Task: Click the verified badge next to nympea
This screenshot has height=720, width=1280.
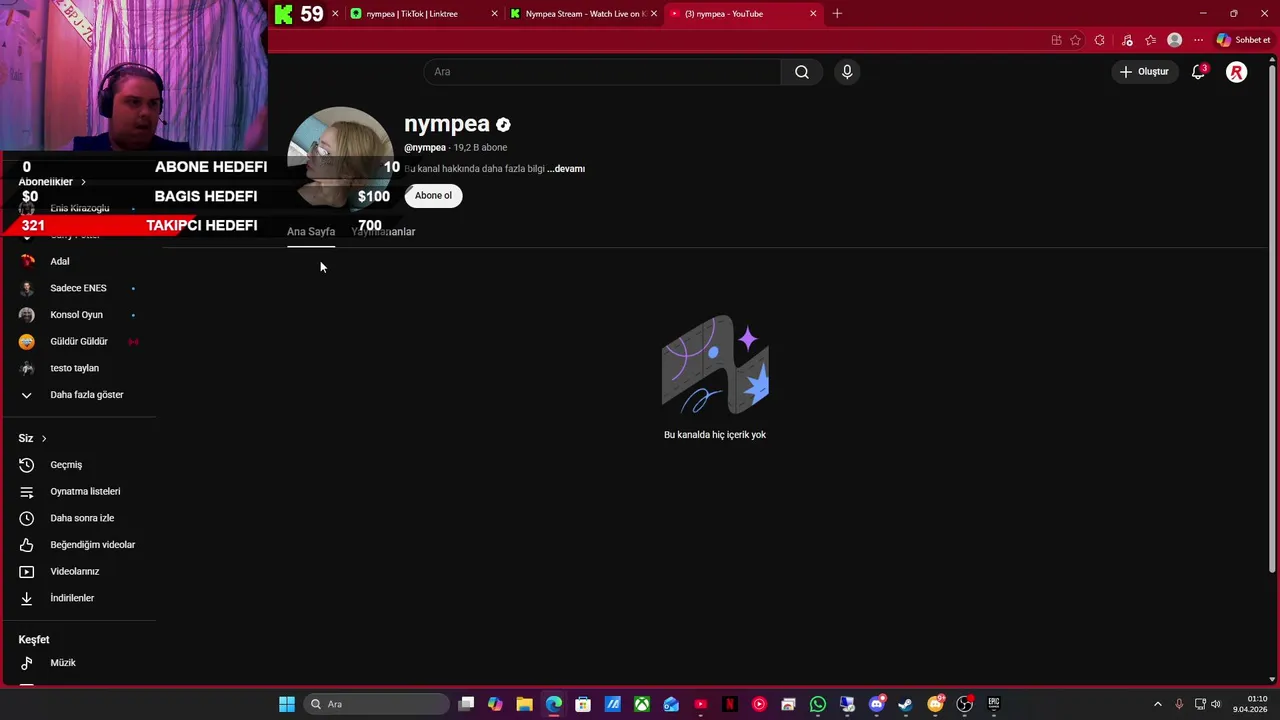Action: click(x=503, y=125)
